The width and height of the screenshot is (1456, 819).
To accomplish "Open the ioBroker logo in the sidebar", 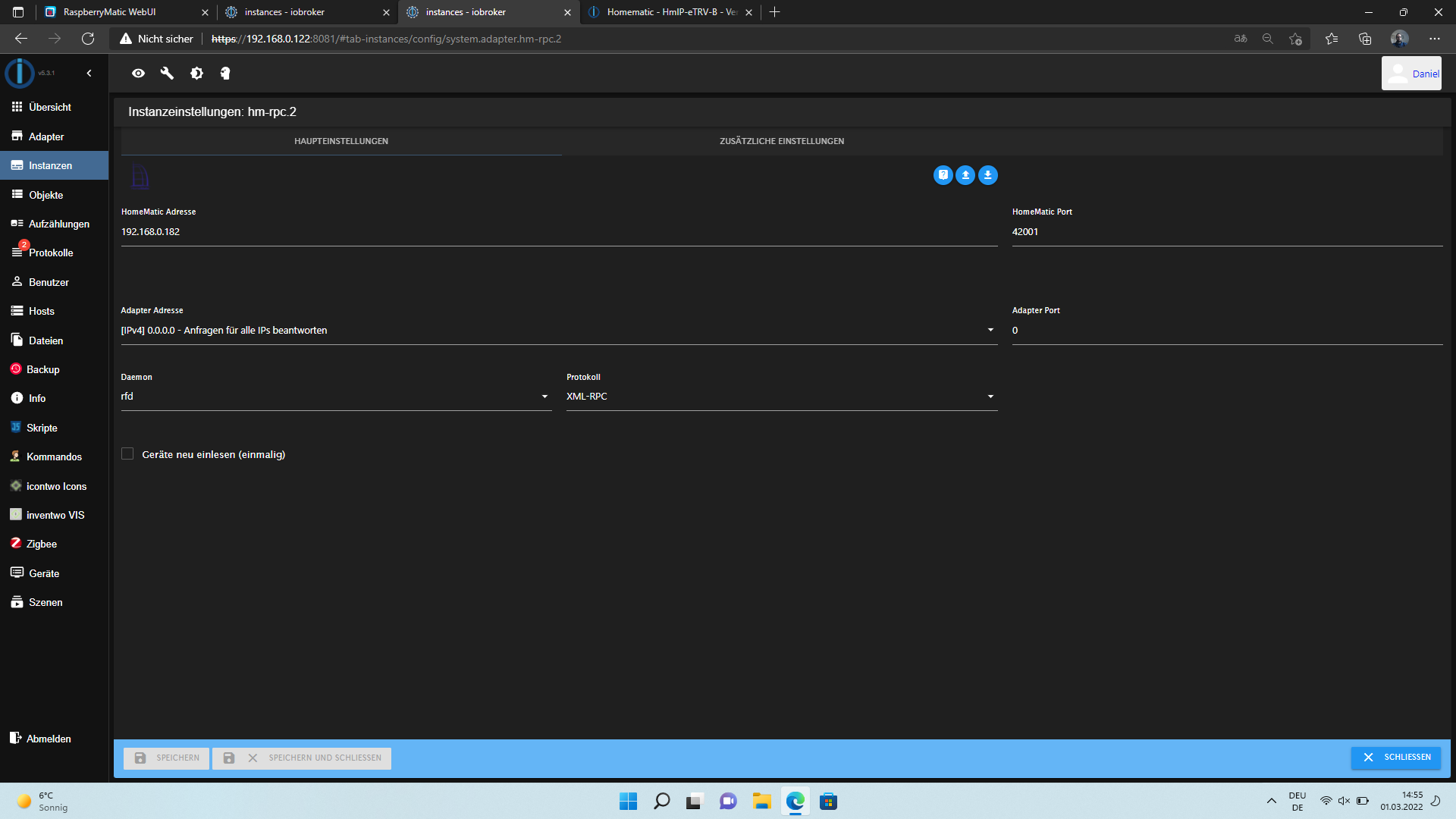I will 20,74.
